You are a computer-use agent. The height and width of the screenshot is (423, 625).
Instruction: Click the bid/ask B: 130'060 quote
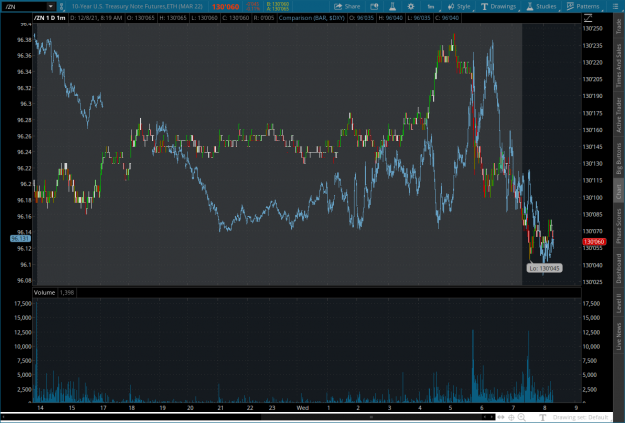(x=278, y=4)
